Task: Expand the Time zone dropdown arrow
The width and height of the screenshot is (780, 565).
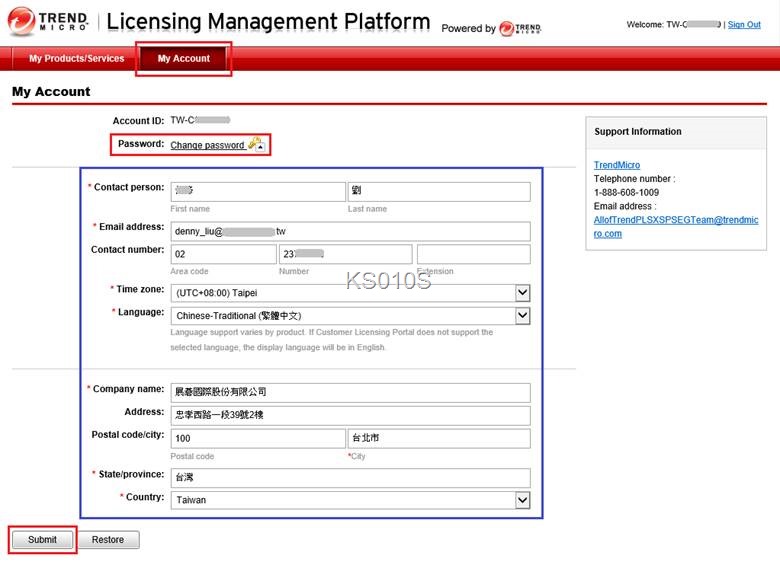Action: 522,292
